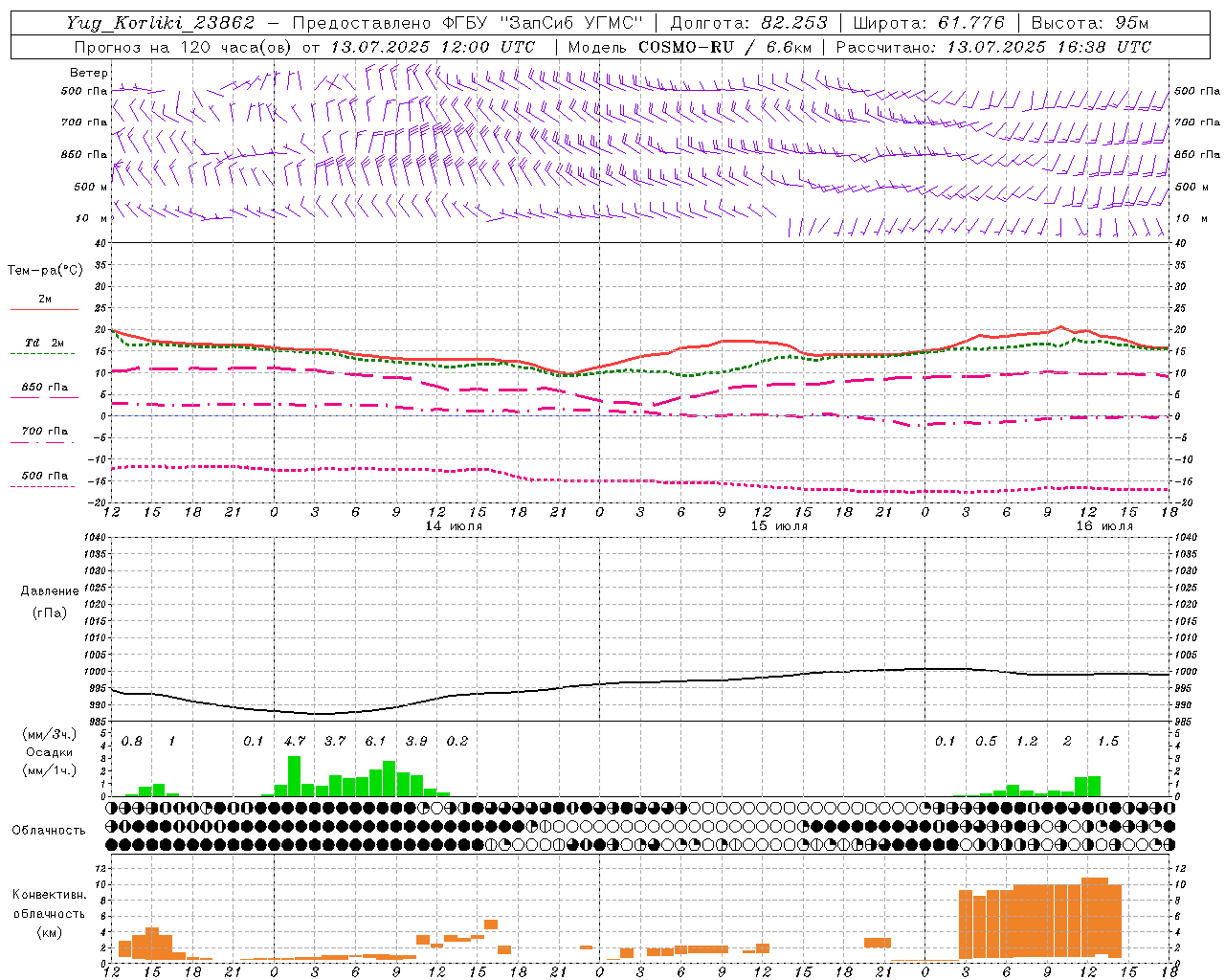Image resolution: width=1225 pixels, height=980 pixels.
Task: Click the (мм/3ч.) precipitation unit label
Action: 49,734
